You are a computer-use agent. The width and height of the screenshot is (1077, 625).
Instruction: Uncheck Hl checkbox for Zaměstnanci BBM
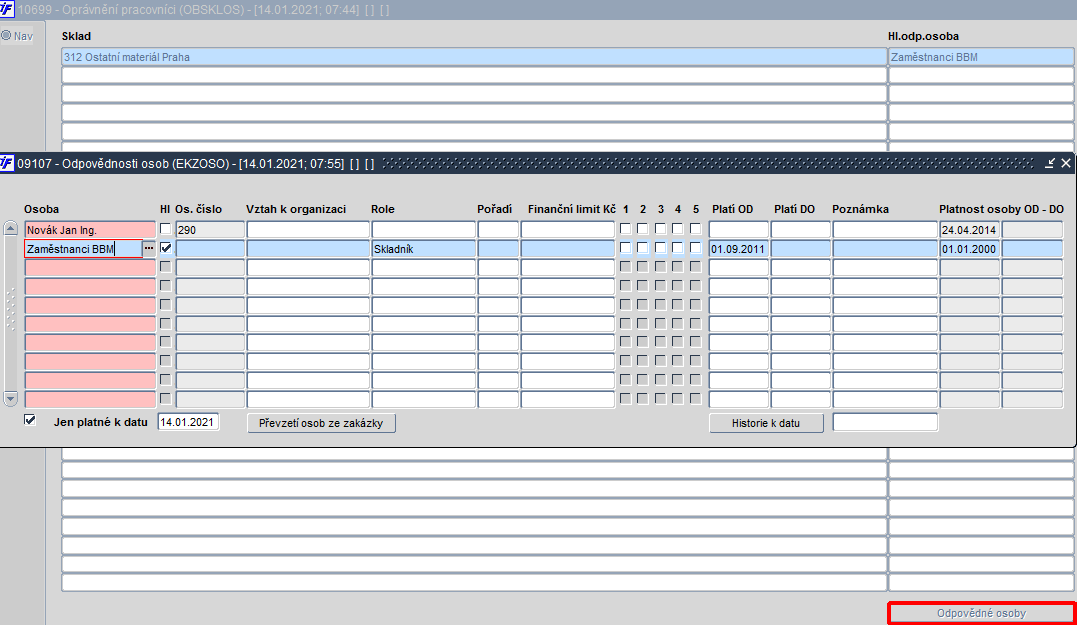click(166, 248)
